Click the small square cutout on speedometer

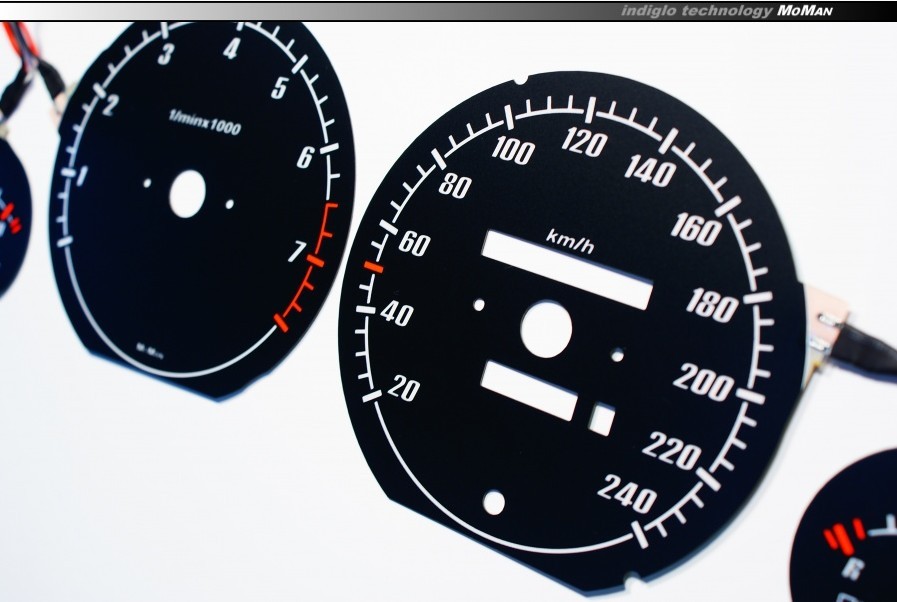(x=602, y=419)
